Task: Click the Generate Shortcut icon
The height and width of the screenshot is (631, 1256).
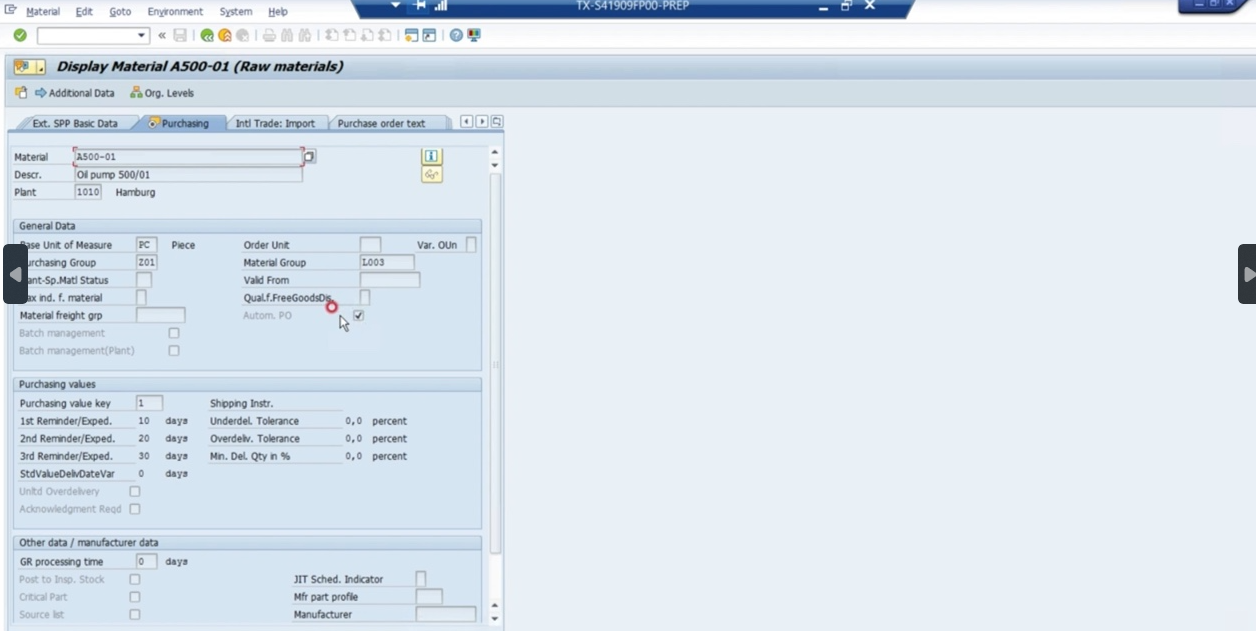Action: click(x=429, y=35)
